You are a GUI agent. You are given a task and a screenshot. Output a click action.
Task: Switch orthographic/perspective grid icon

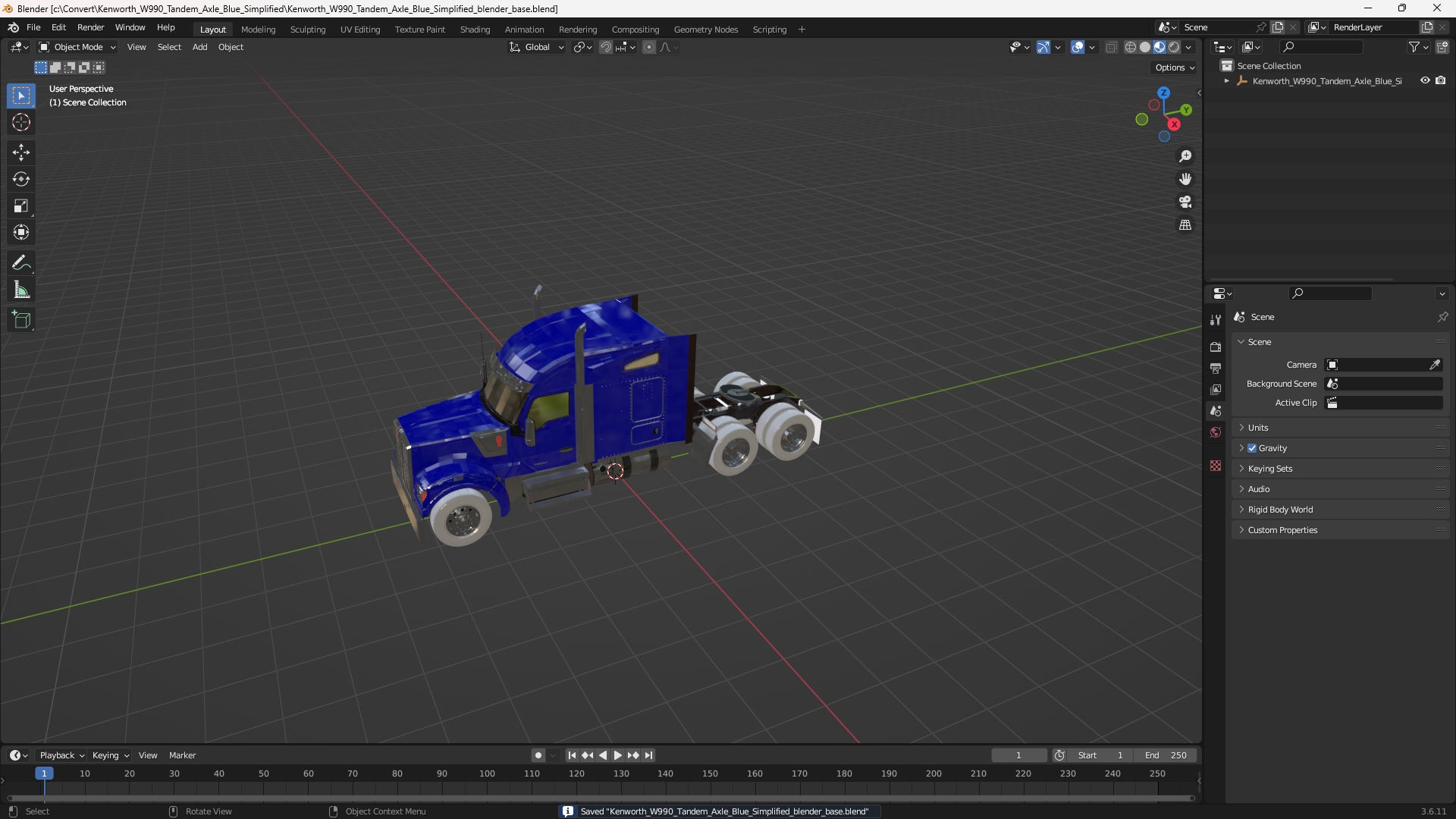point(1185,225)
